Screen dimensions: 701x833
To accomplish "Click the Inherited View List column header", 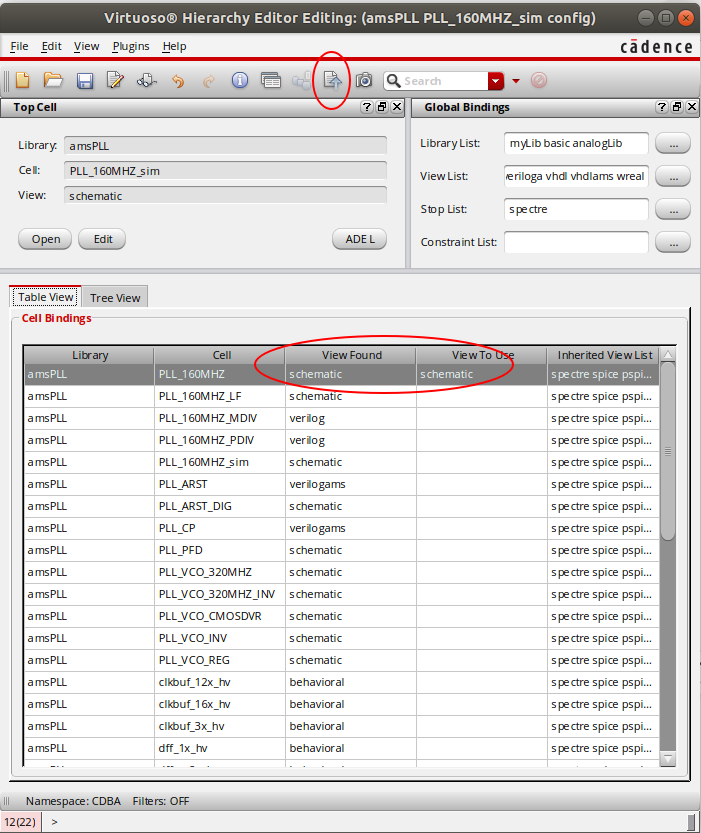I will (604, 355).
